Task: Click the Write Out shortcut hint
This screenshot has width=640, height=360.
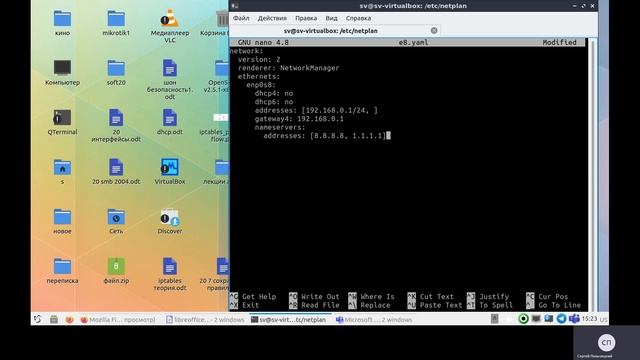Action: 314,297
